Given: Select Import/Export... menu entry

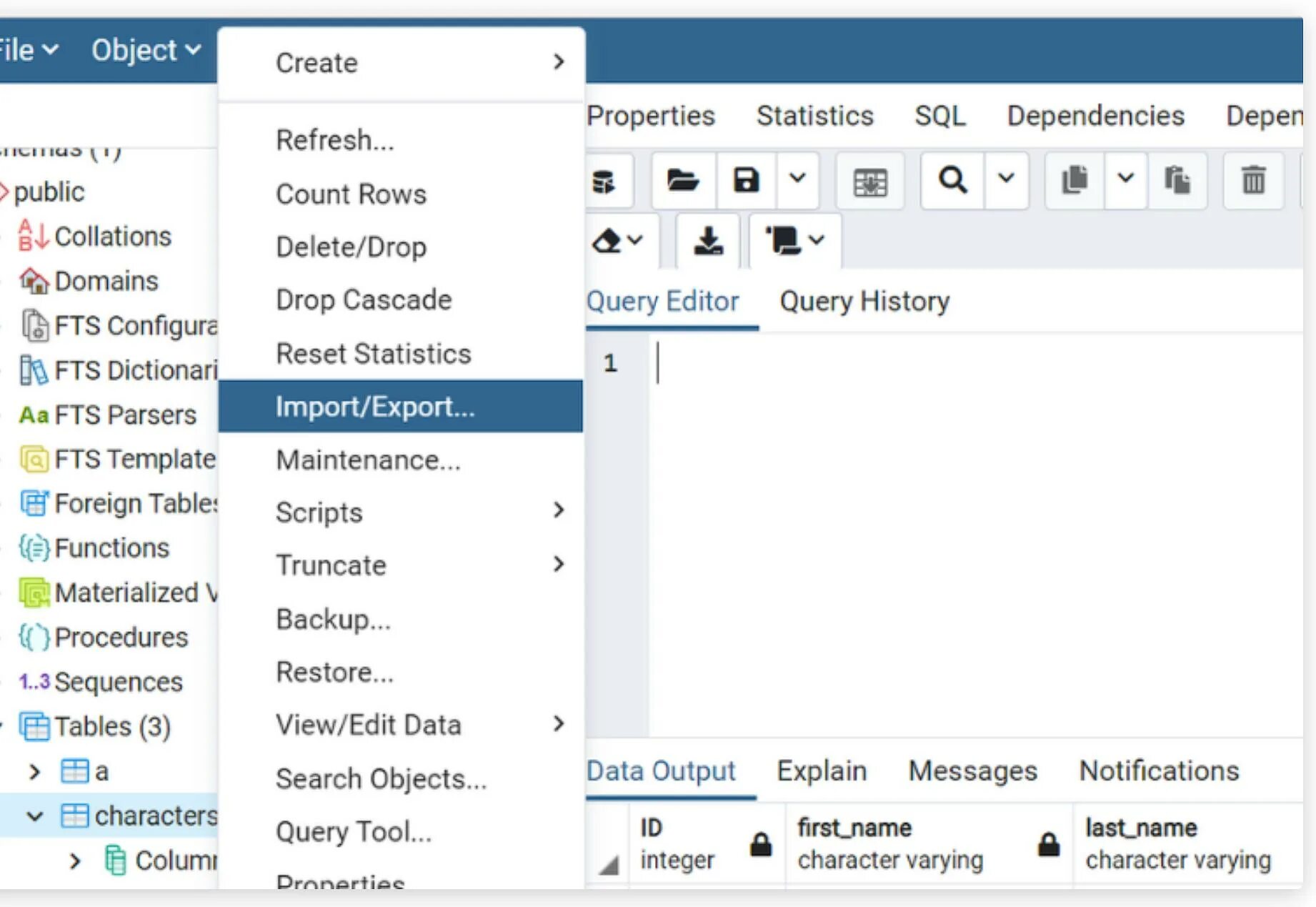Looking at the screenshot, I should [401, 406].
